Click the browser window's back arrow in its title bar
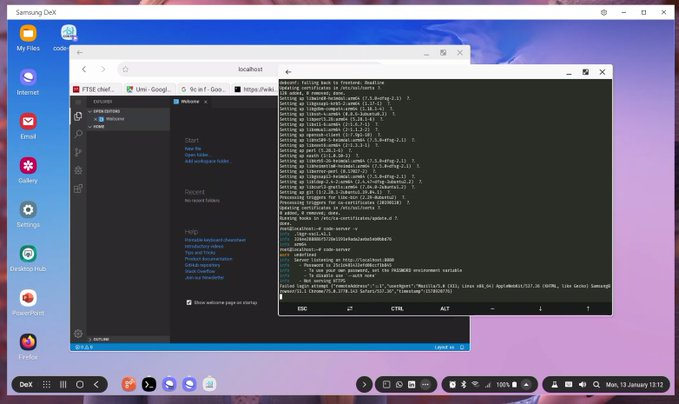The width and height of the screenshot is (679, 404). click(x=80, y=52)
